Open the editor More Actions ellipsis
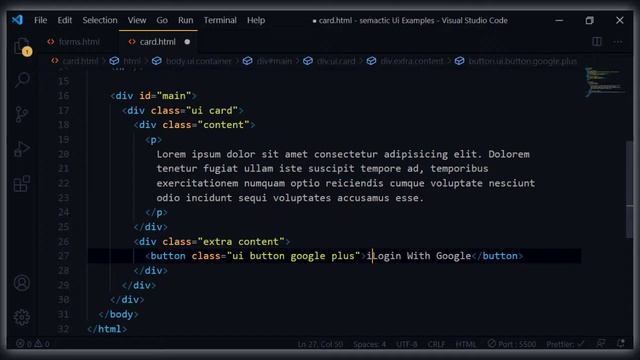The width and height of the screenshot is (640, 360). pyautogui.click(x=618, y=41)
